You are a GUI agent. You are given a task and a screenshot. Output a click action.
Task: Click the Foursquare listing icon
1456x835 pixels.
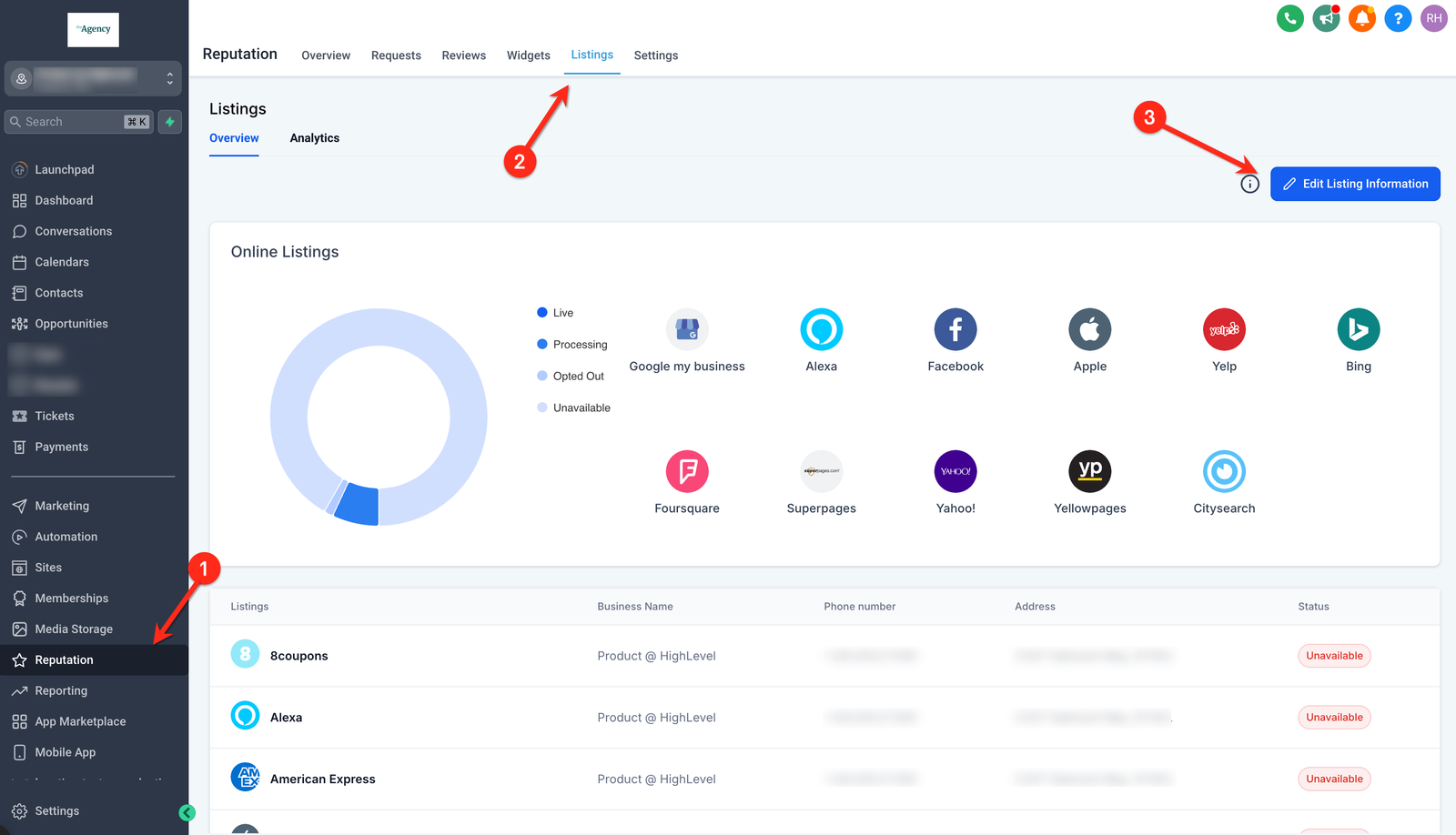click(687, 472)
